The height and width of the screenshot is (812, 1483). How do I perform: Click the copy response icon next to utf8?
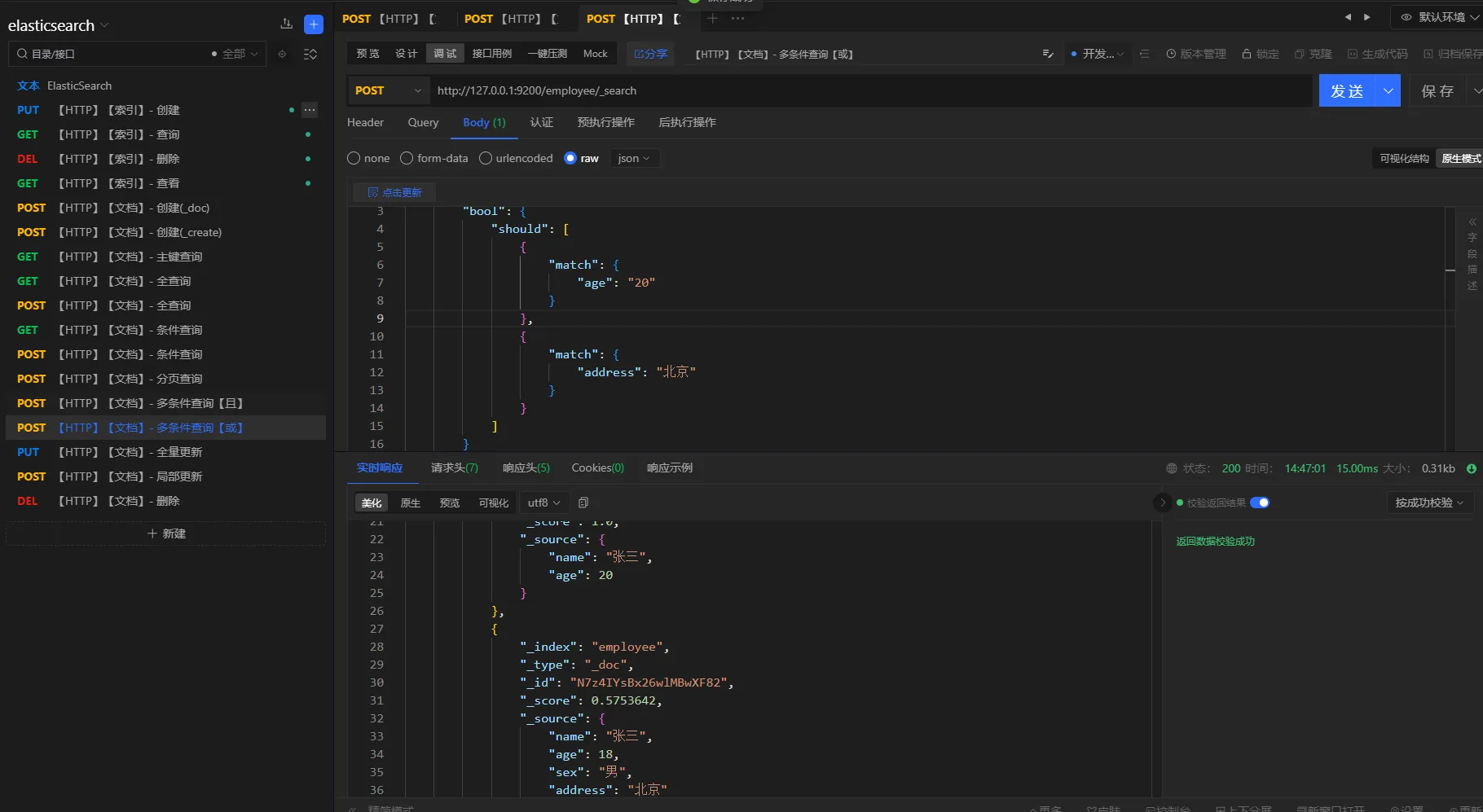tap(583, 503)
